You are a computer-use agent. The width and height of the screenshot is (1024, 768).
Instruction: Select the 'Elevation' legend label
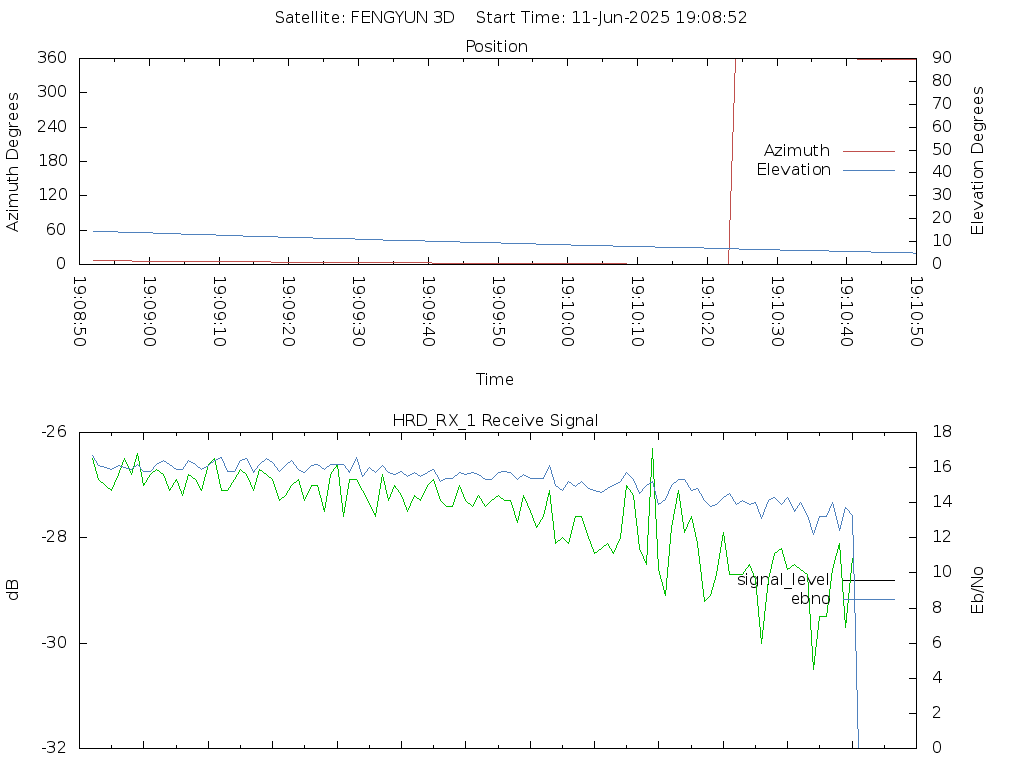793,170
